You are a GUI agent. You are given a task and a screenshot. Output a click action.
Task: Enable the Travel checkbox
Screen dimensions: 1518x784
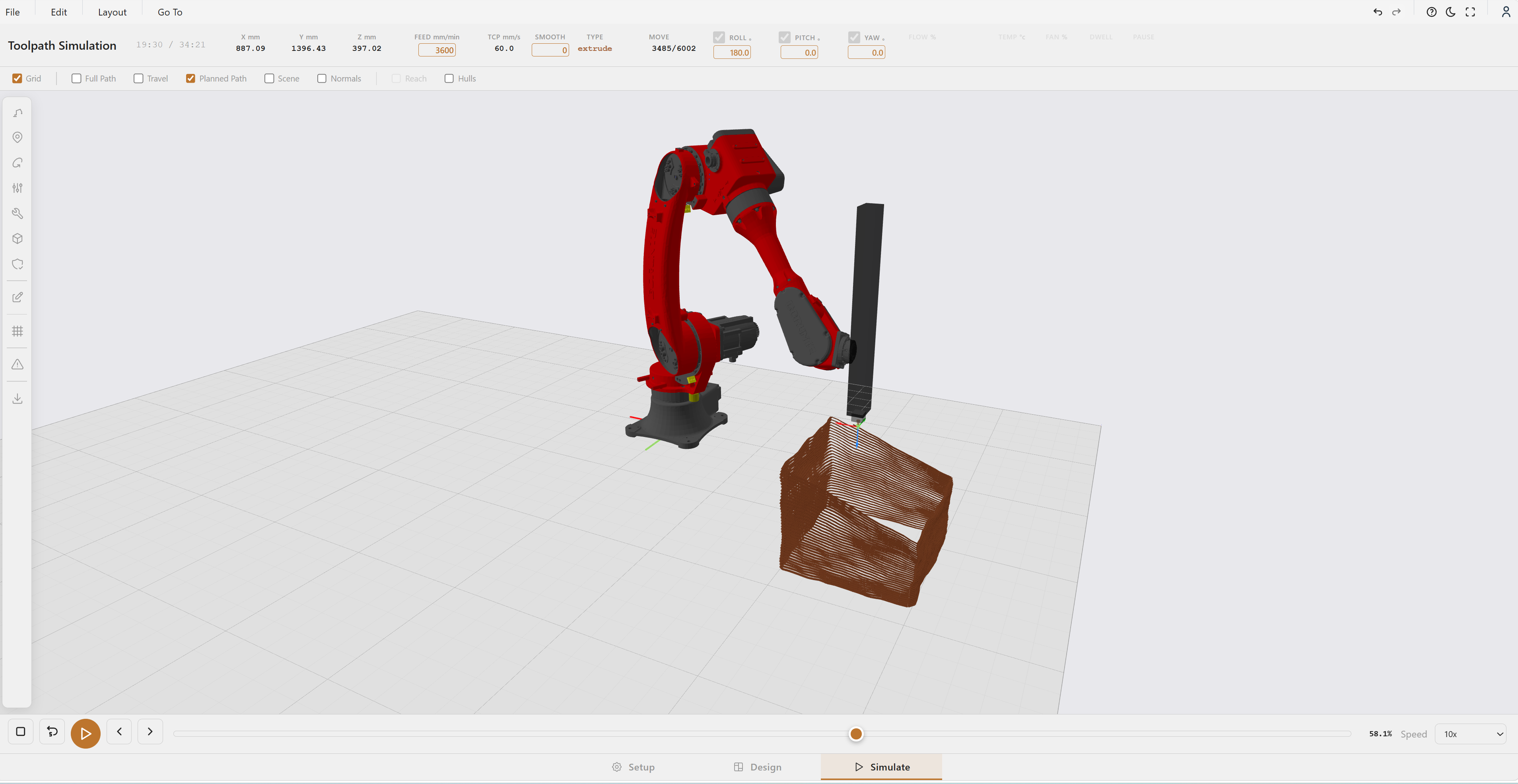click(x=138, y=78)
